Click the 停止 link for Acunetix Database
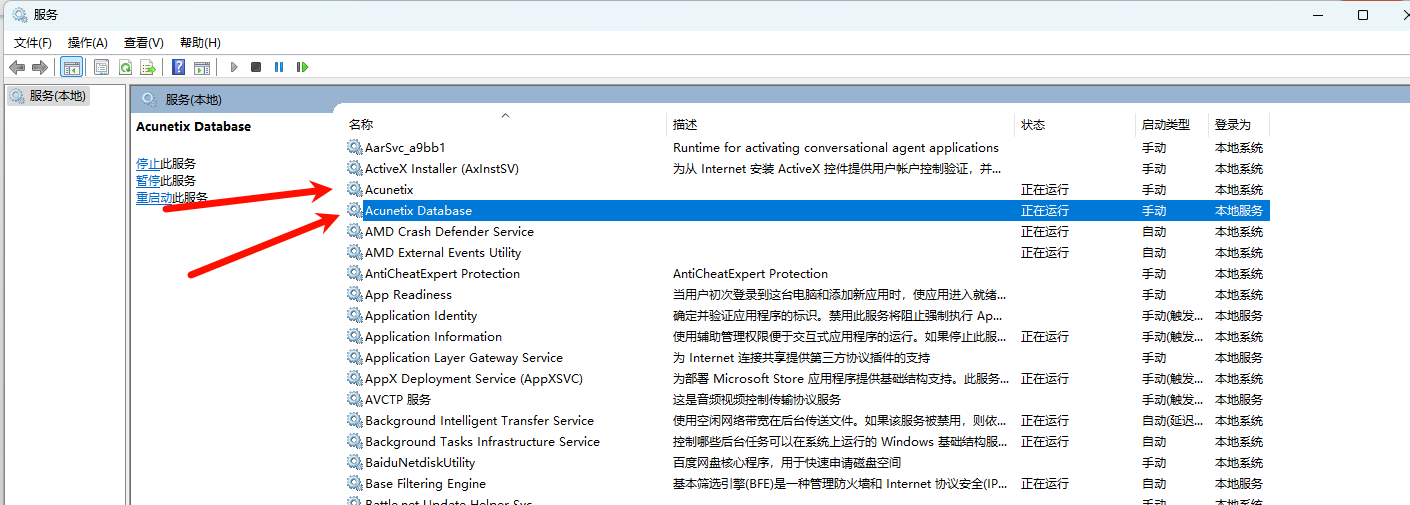1410x505 pixels. (x=148, y=164)
